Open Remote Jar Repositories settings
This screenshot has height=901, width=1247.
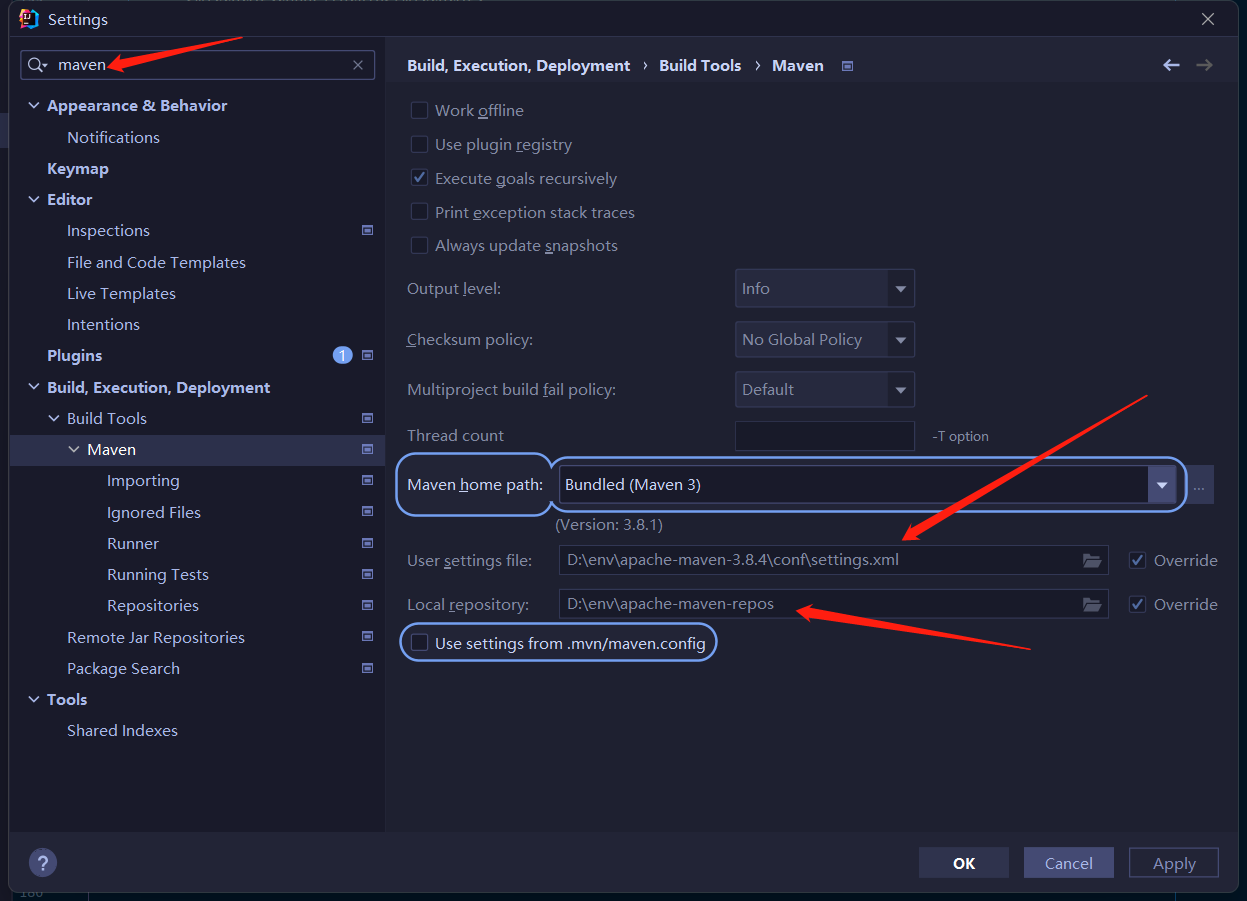[156, 637]
